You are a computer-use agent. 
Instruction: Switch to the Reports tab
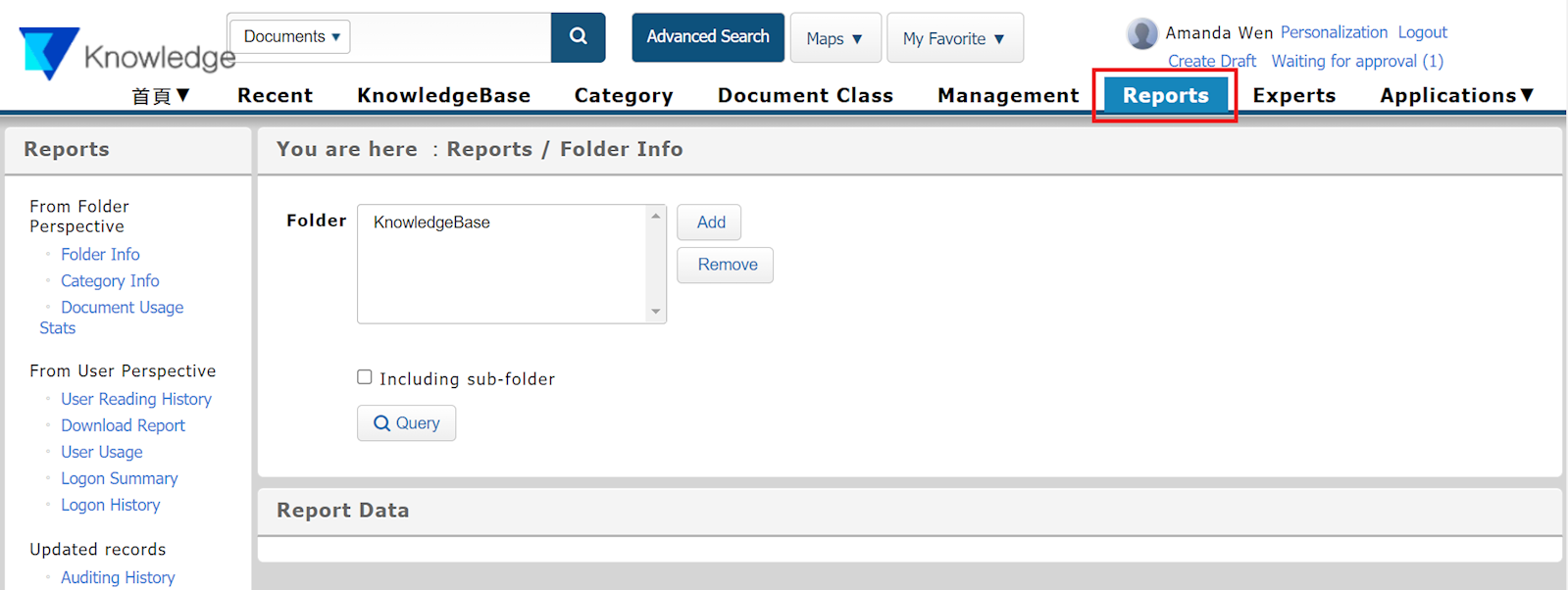pos(1165,95)
